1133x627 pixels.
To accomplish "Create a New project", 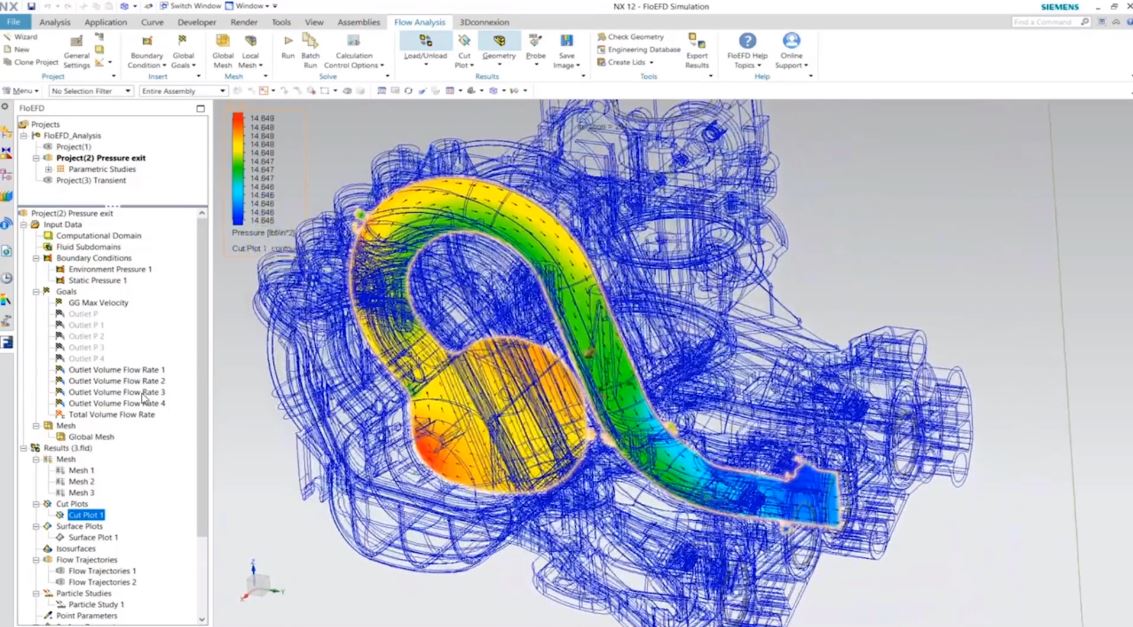I will coord(17,49).
